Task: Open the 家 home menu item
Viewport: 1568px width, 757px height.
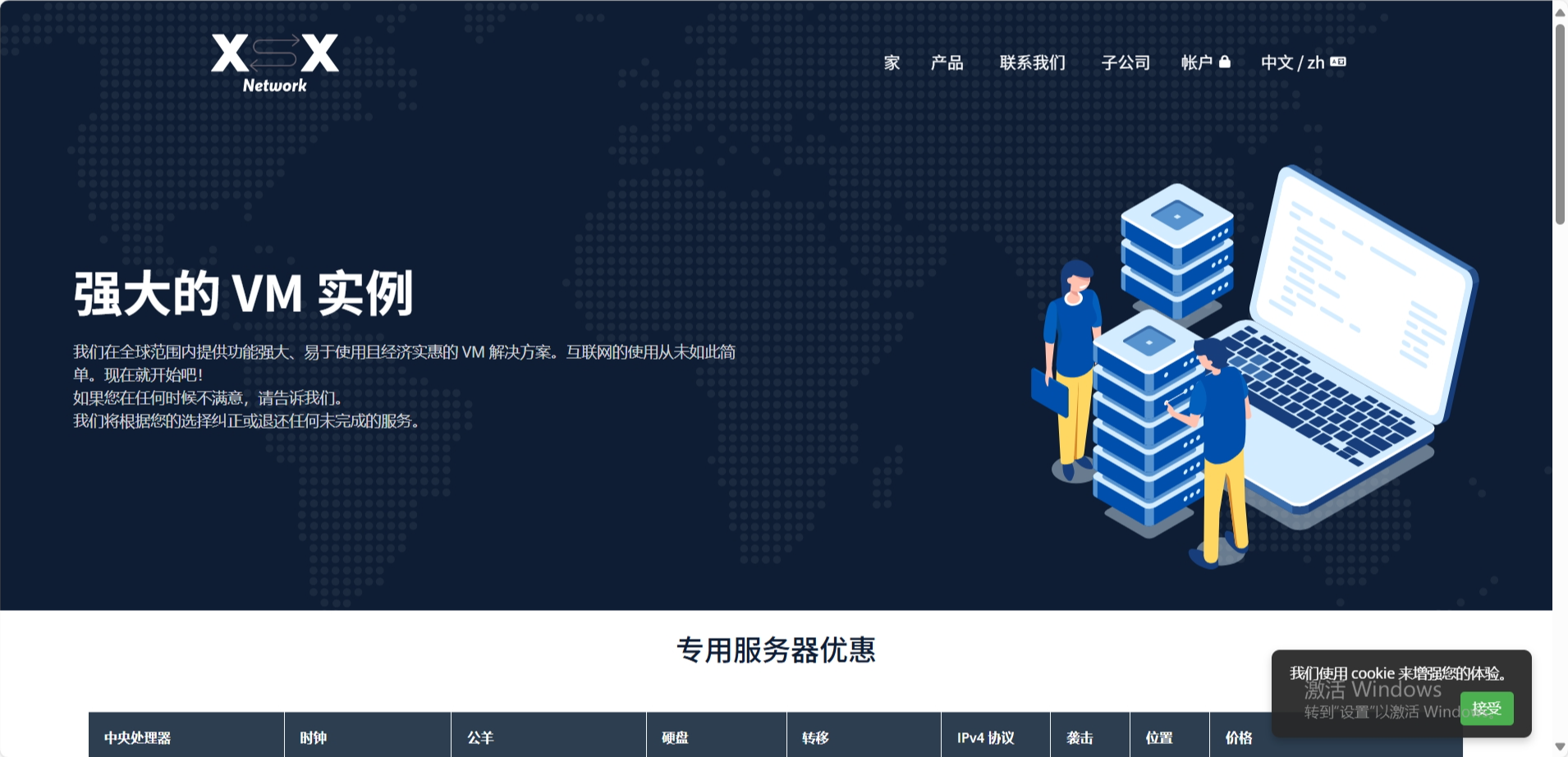Action: (892, 62)
